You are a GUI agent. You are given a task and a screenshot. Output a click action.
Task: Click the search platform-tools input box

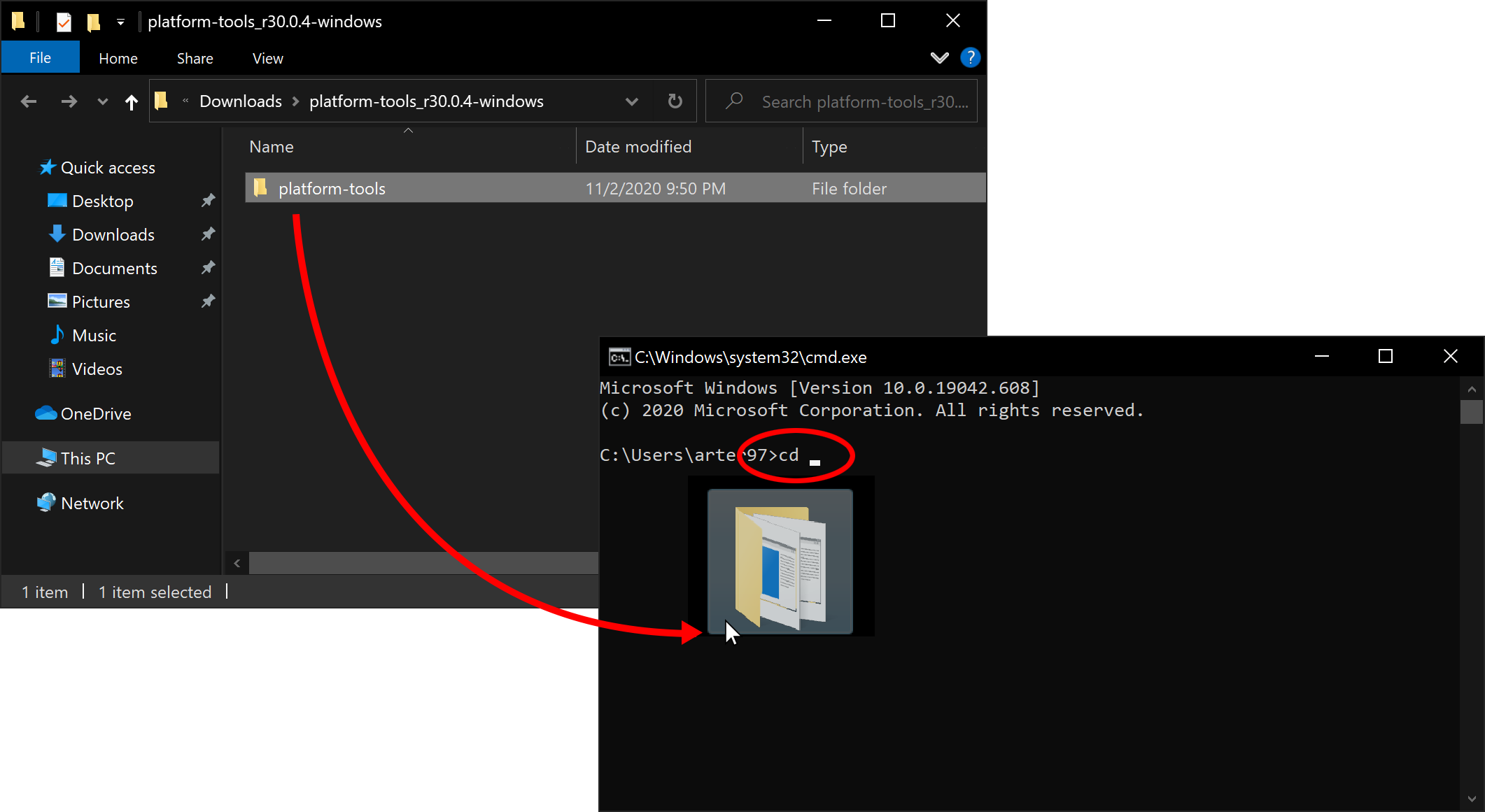click(864, 102)
